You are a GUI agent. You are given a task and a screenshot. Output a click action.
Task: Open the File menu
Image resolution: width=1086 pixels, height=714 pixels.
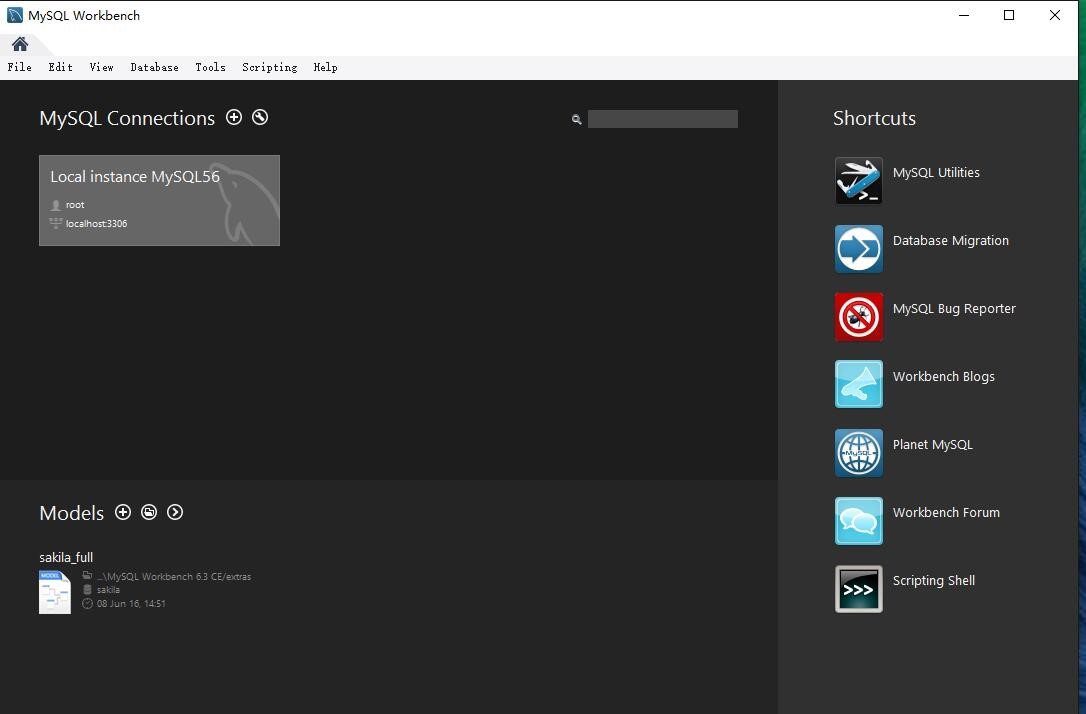[19, 67]
